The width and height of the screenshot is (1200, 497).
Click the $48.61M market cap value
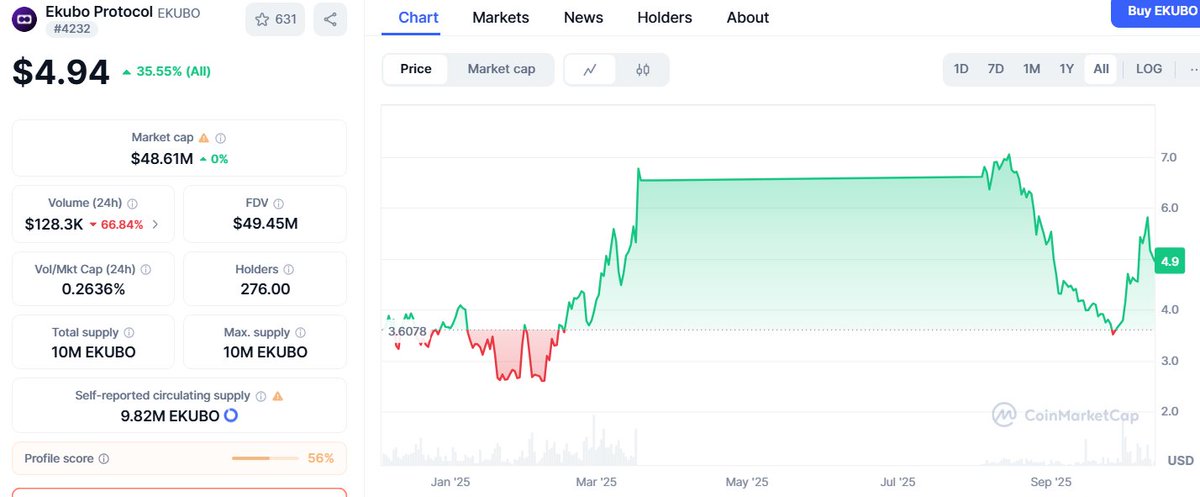pos(161,159)
